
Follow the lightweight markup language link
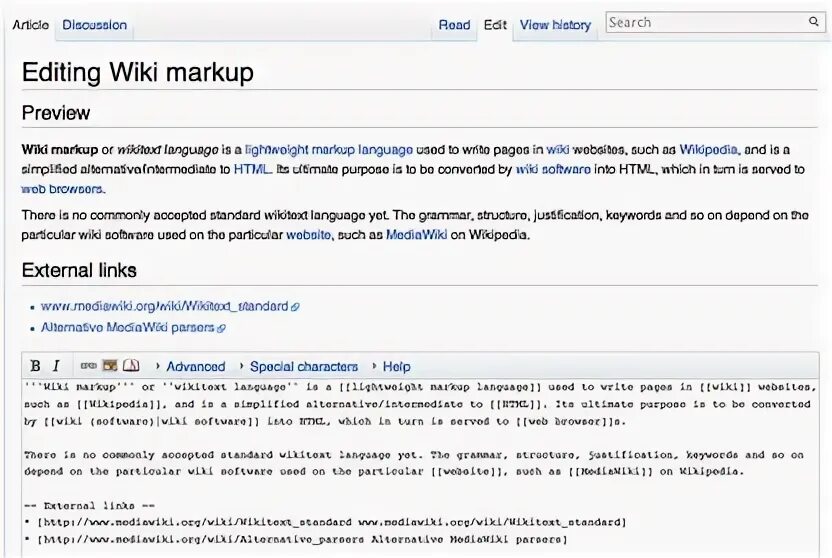click(328, 150)
